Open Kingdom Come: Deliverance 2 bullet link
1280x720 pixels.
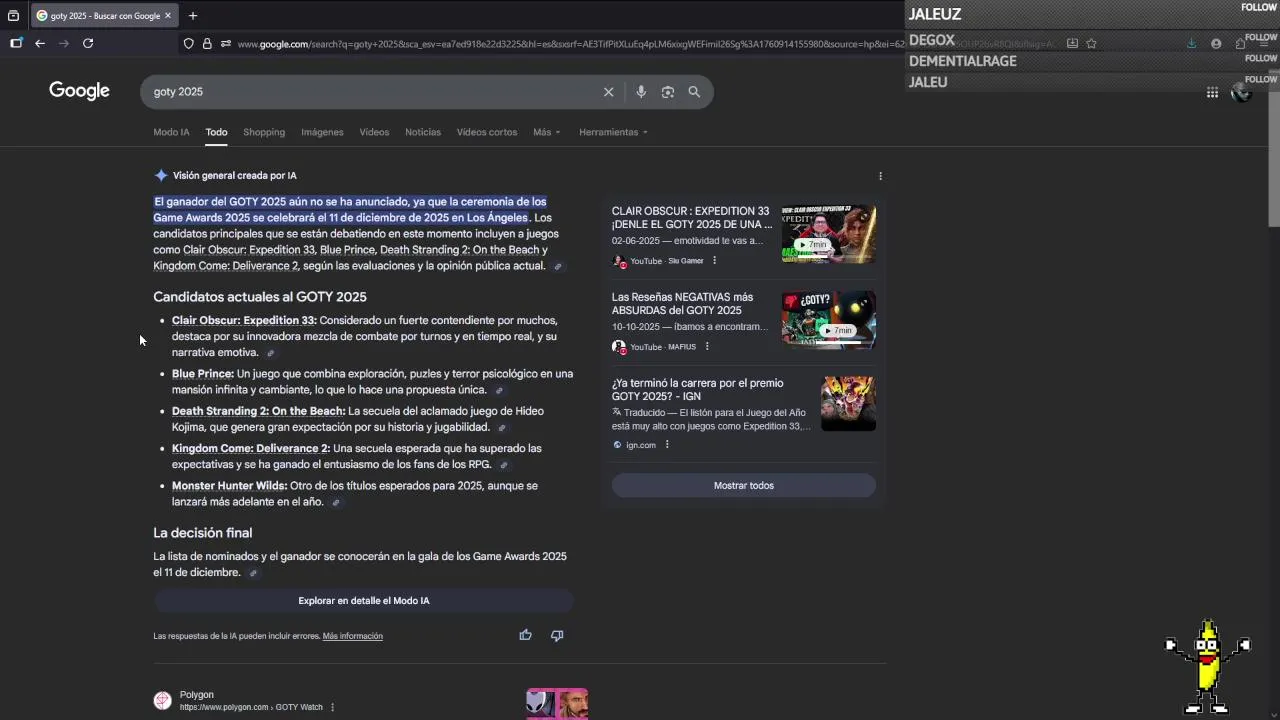[251, 448]
